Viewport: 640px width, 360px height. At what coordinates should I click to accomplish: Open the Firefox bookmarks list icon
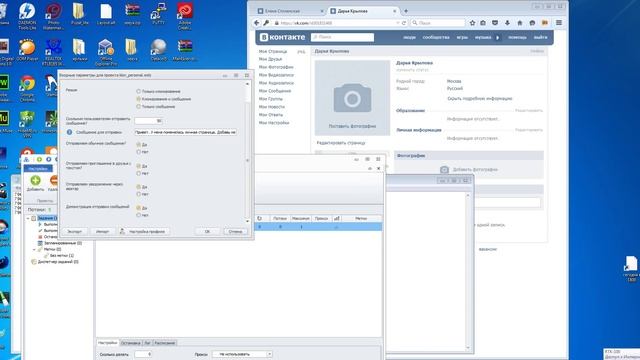483,23
